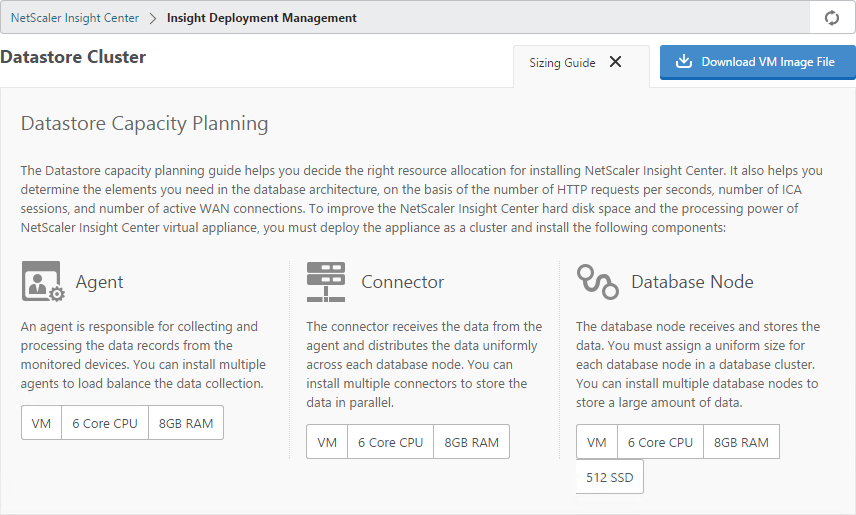Click the Agent description paragraph

pos(143,355)
